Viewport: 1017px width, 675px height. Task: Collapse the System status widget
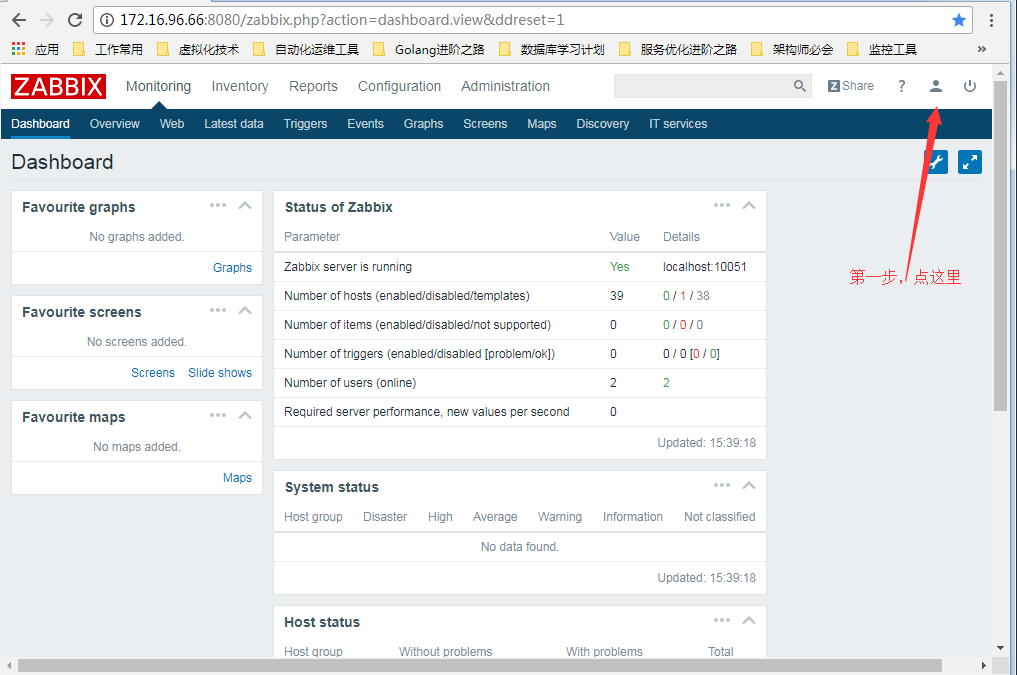pyautogui.click(x=749, y=486)
